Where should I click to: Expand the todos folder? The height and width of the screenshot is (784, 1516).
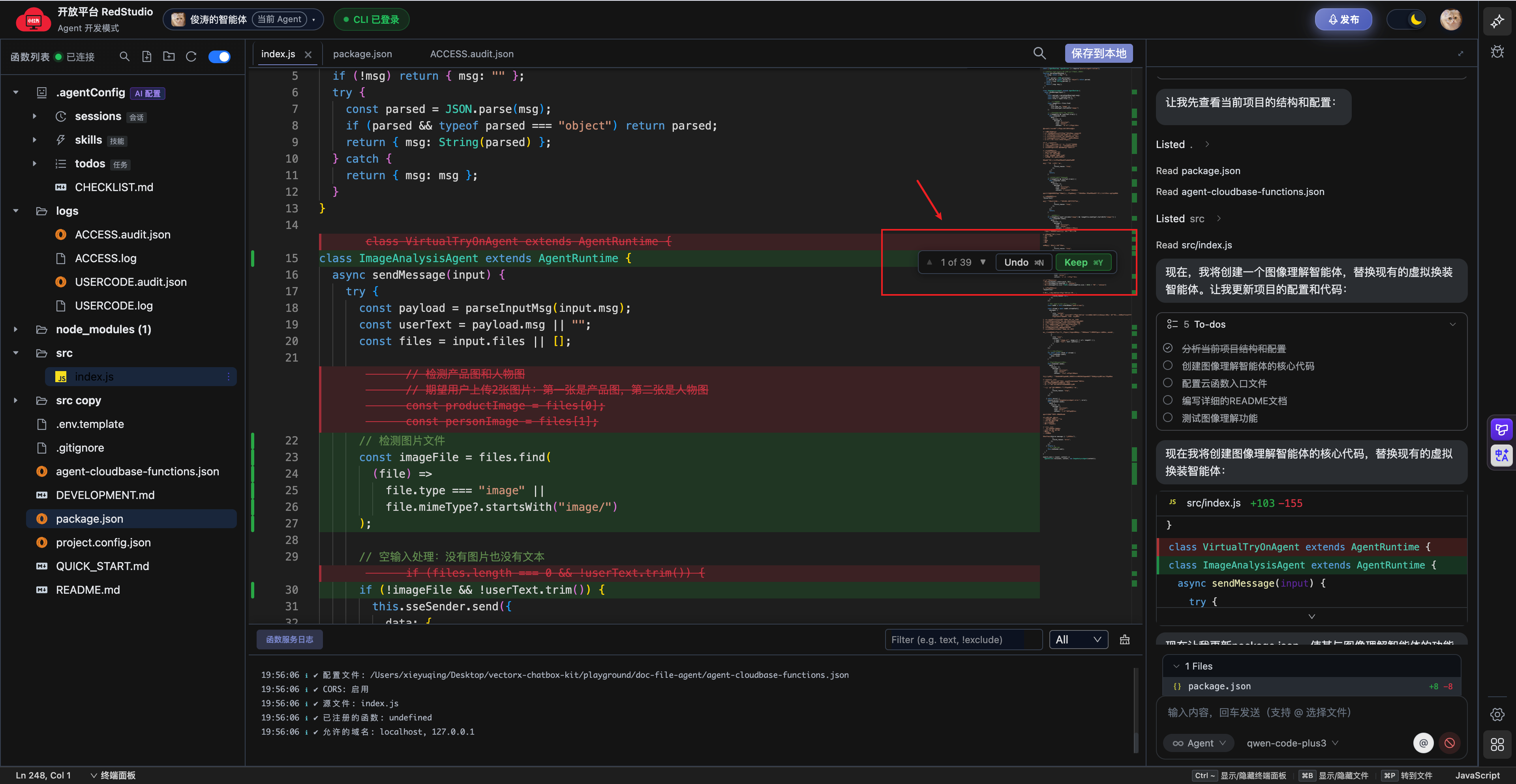point(35,163)
